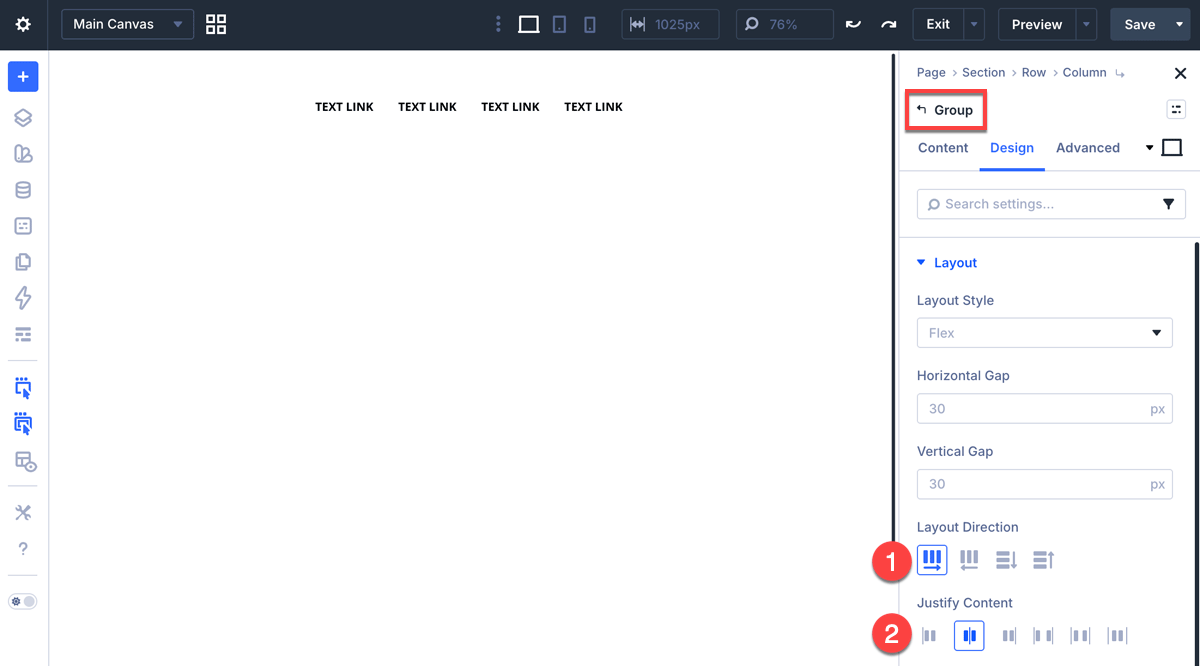Close the settings panel
1200x666 pixels.
[x=1180, y=73]
